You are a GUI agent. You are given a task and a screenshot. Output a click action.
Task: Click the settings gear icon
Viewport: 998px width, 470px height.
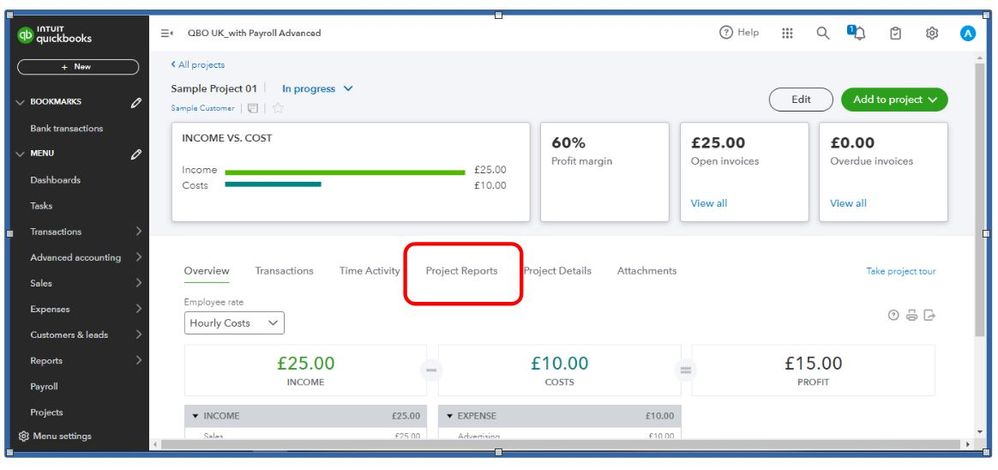(932, 33)
